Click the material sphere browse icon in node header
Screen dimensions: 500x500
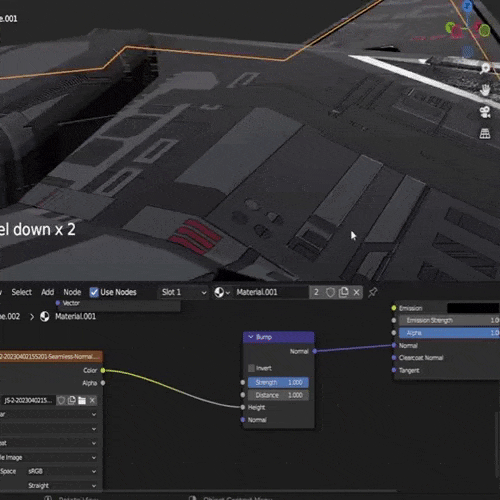click(221, 292)
